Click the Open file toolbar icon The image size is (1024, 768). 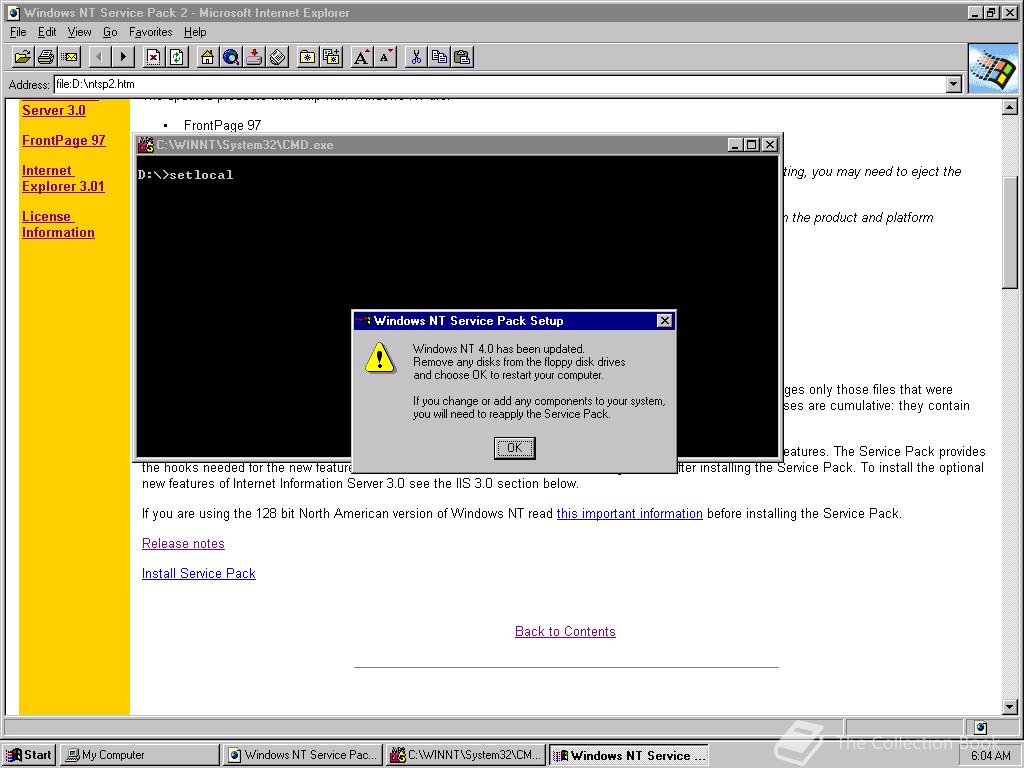tap(22, 57)
